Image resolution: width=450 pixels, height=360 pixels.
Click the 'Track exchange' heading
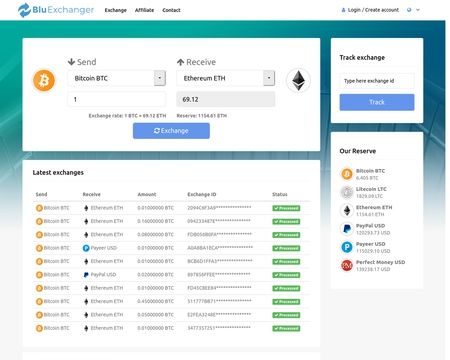pyautogui.click(x=362, y=57)
